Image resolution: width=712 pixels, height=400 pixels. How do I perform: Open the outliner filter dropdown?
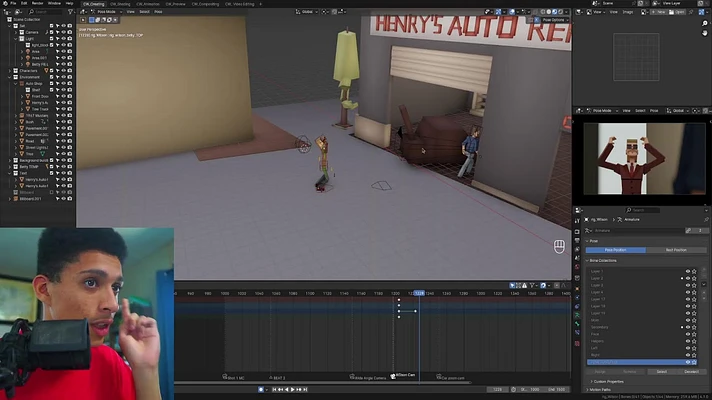tap(70, 11)
